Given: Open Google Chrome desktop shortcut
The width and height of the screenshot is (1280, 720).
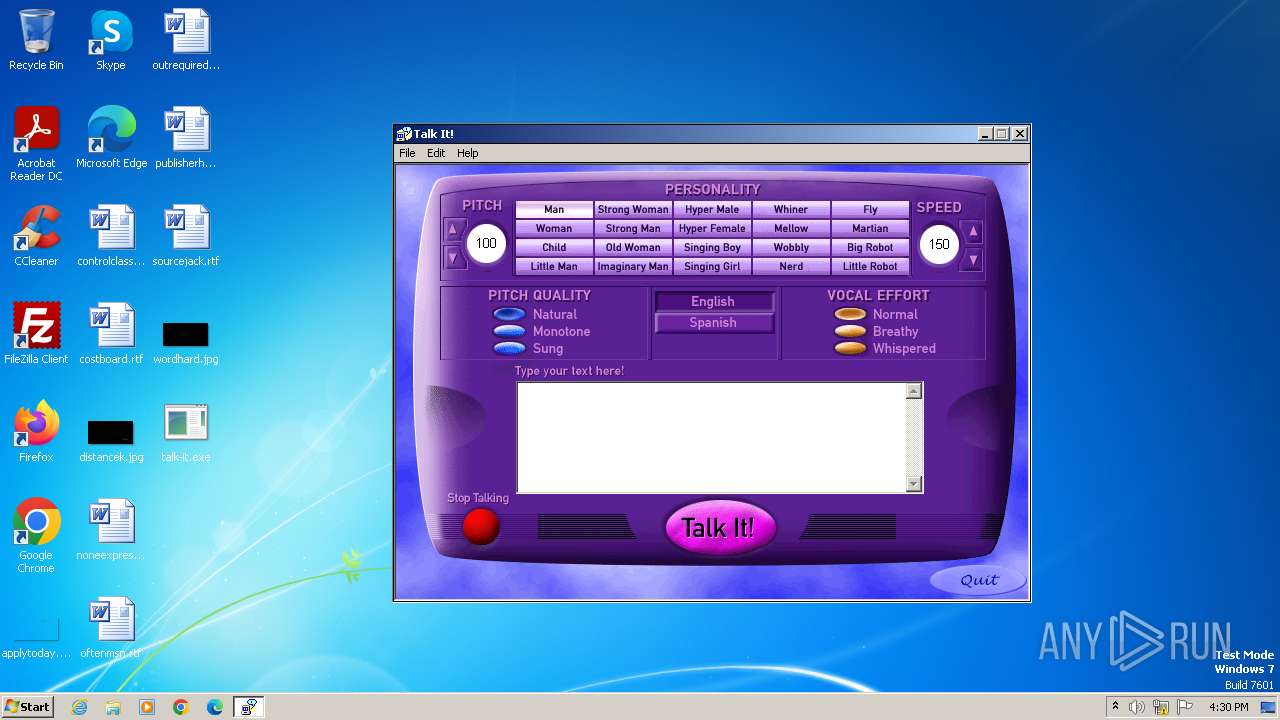Looking at the screenshot, I should tap(36, 536).
